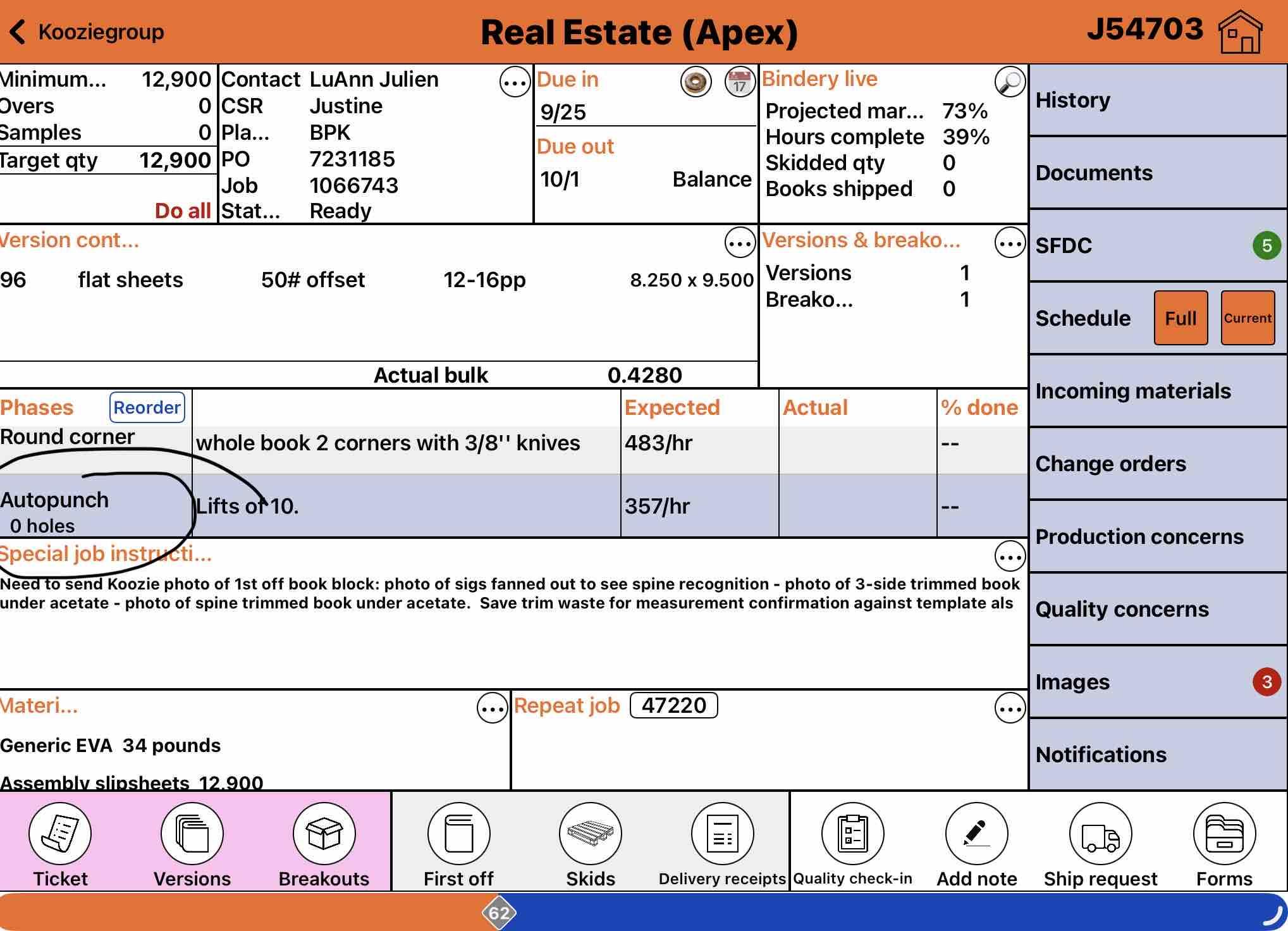Select Full schedule option

click(1181, 318)
